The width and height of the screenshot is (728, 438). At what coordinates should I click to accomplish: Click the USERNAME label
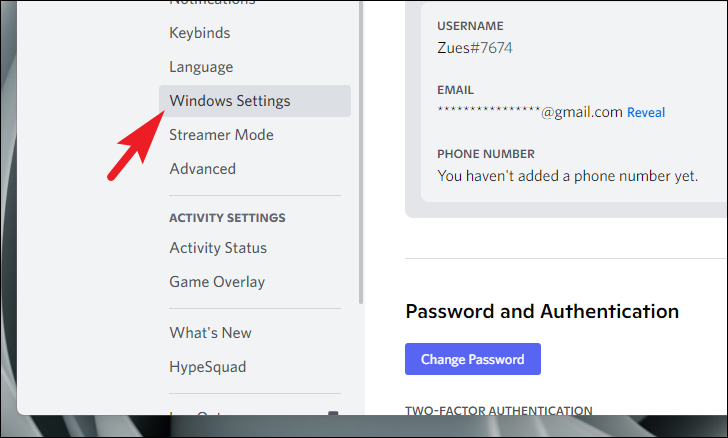pyautogui.click(x=470, y=26)
